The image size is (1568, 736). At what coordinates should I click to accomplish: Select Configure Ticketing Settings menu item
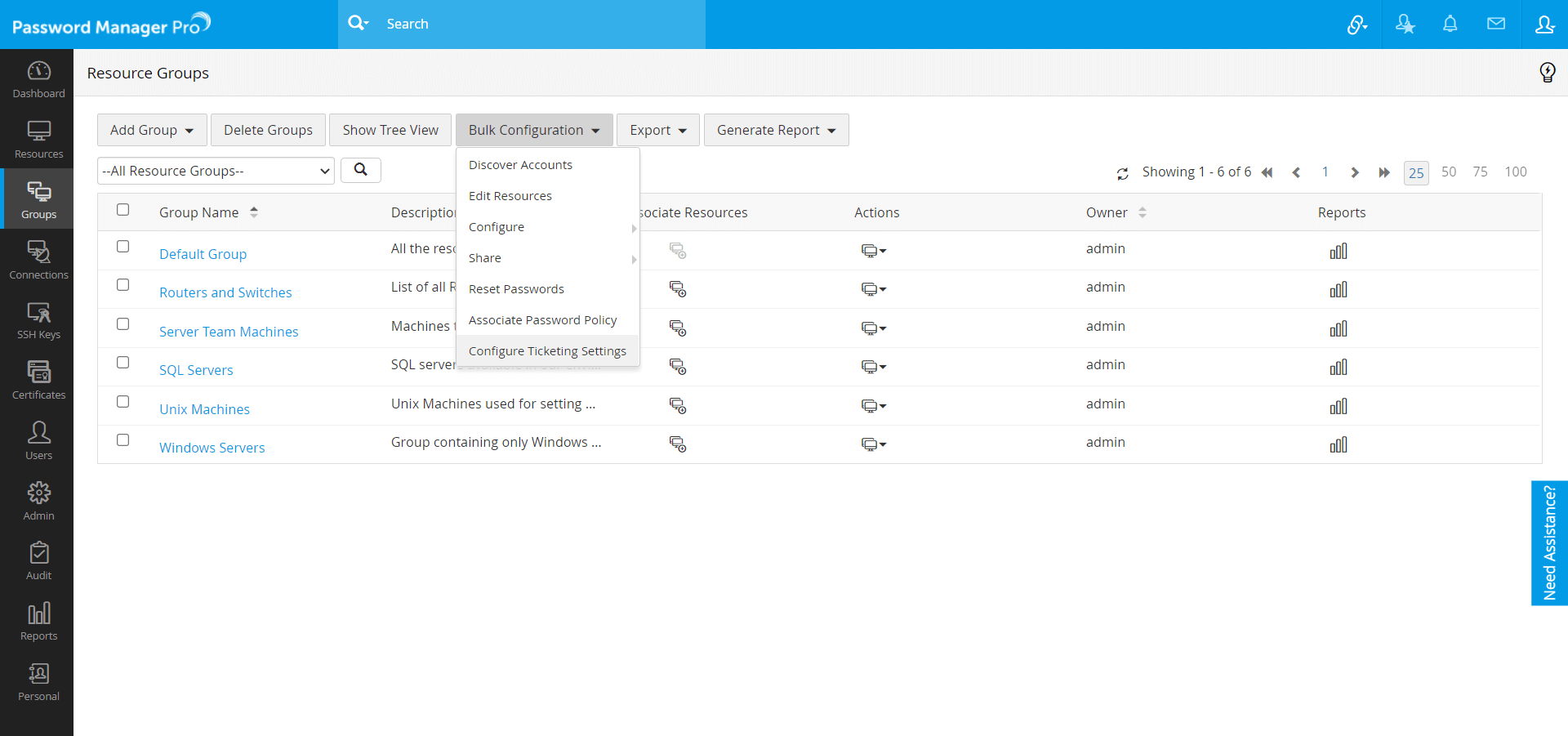coord(547,351)
